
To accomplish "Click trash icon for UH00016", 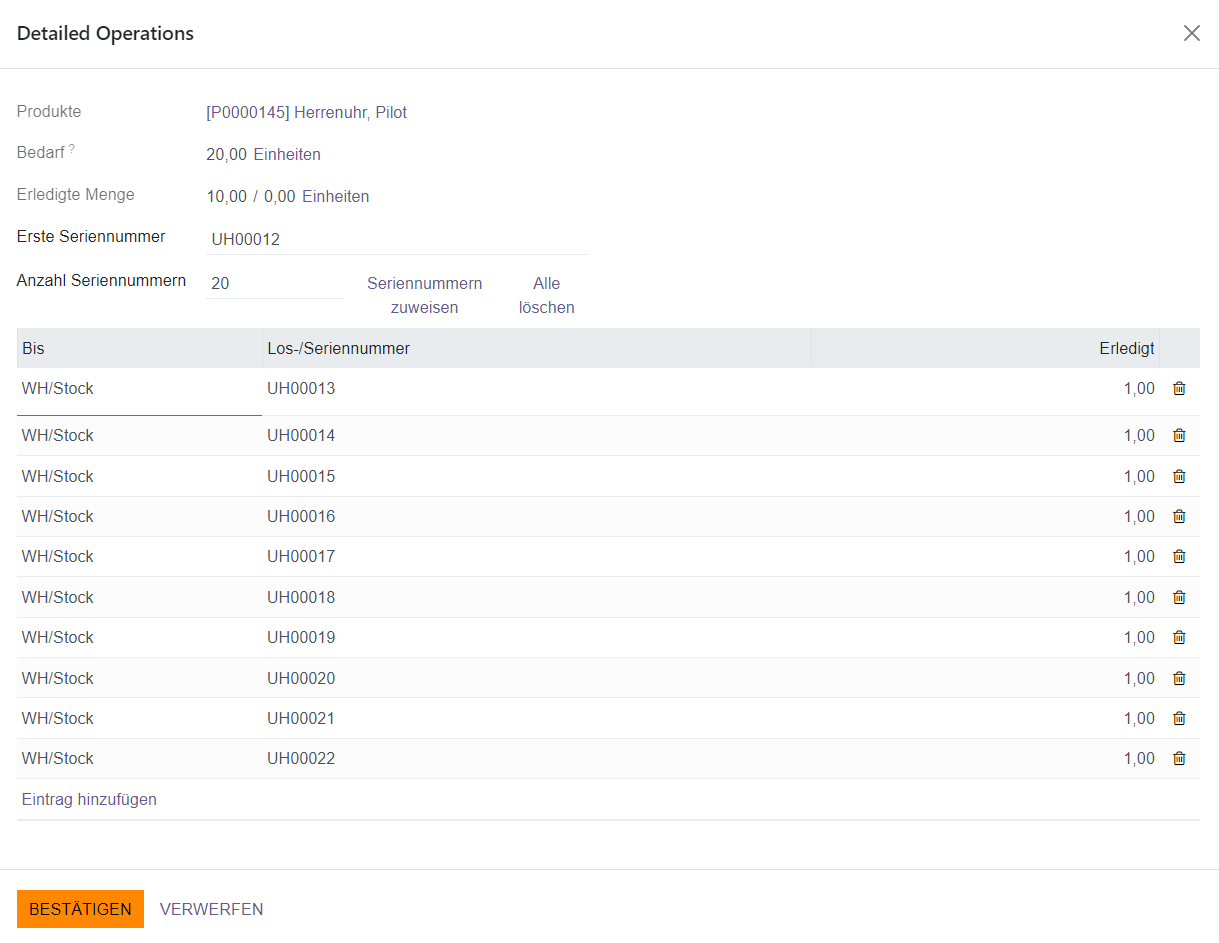I will pyautogui.click(x=1179, y=517).
